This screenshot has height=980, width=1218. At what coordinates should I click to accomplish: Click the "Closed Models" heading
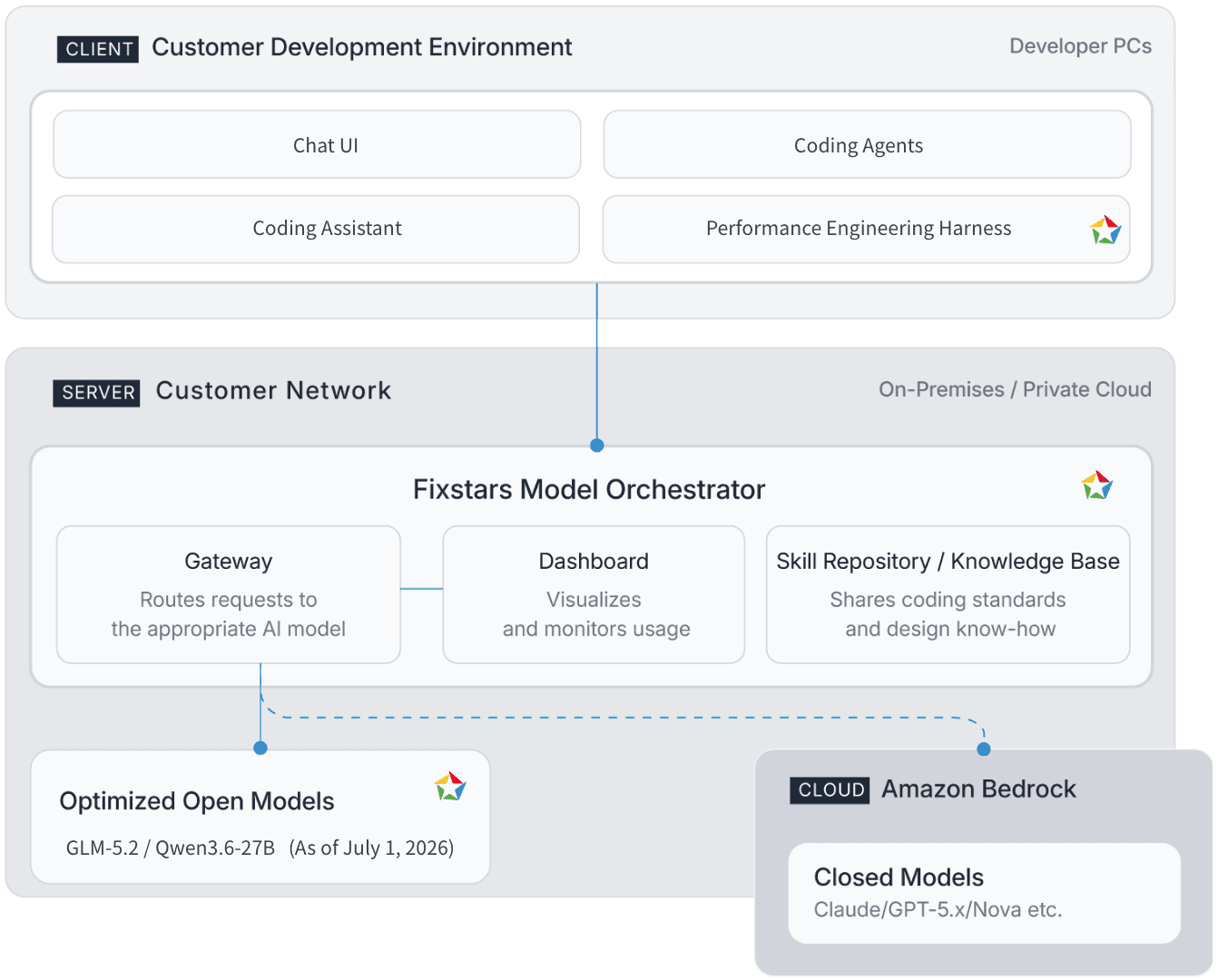click(x=899, y=877)
